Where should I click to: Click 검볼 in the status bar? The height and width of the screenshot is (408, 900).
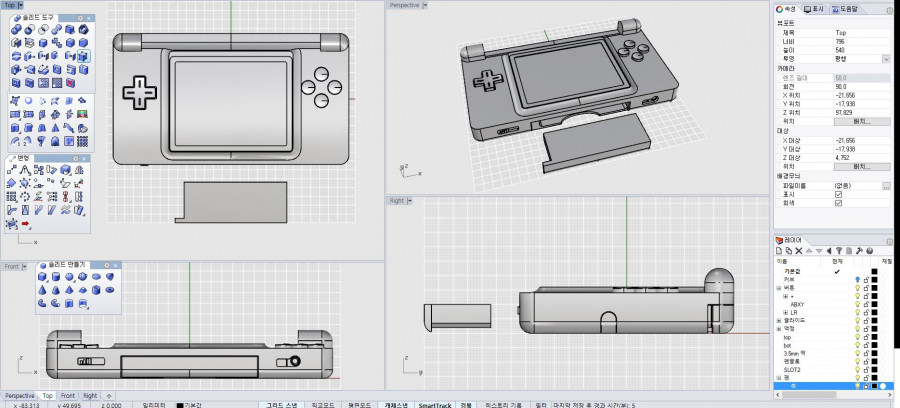click(x=465, y=405)
